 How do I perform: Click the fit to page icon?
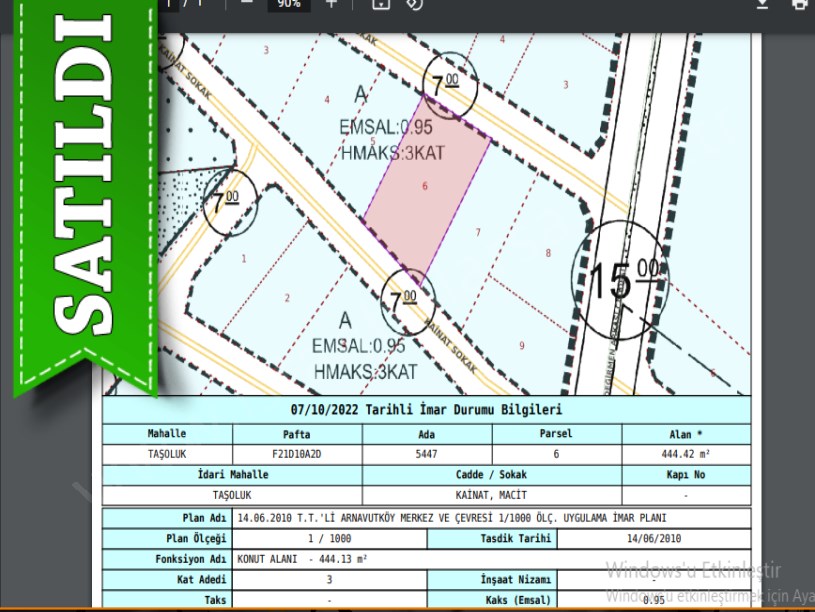click(380, 4)
